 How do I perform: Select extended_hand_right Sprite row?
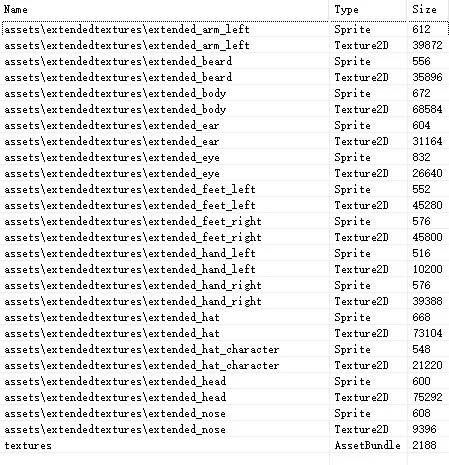pos(224,285)
